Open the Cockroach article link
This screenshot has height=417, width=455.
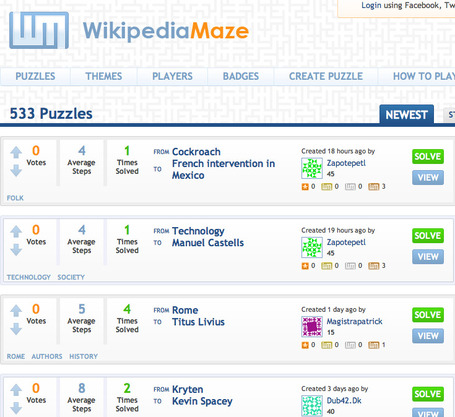[x=196, y=152]
